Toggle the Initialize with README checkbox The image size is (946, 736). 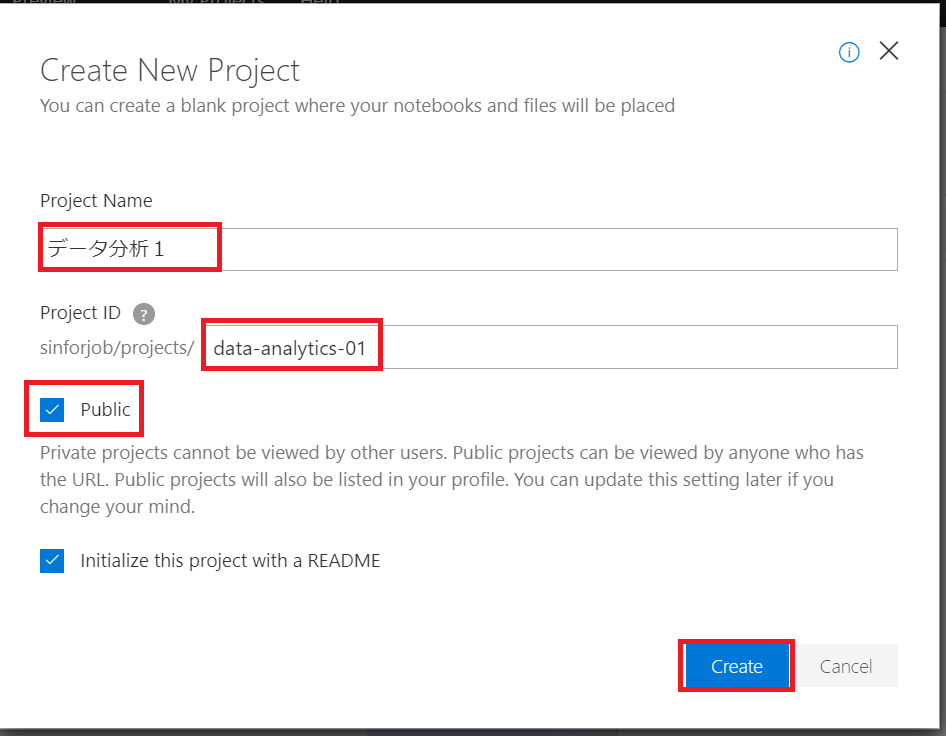(52, 560)
